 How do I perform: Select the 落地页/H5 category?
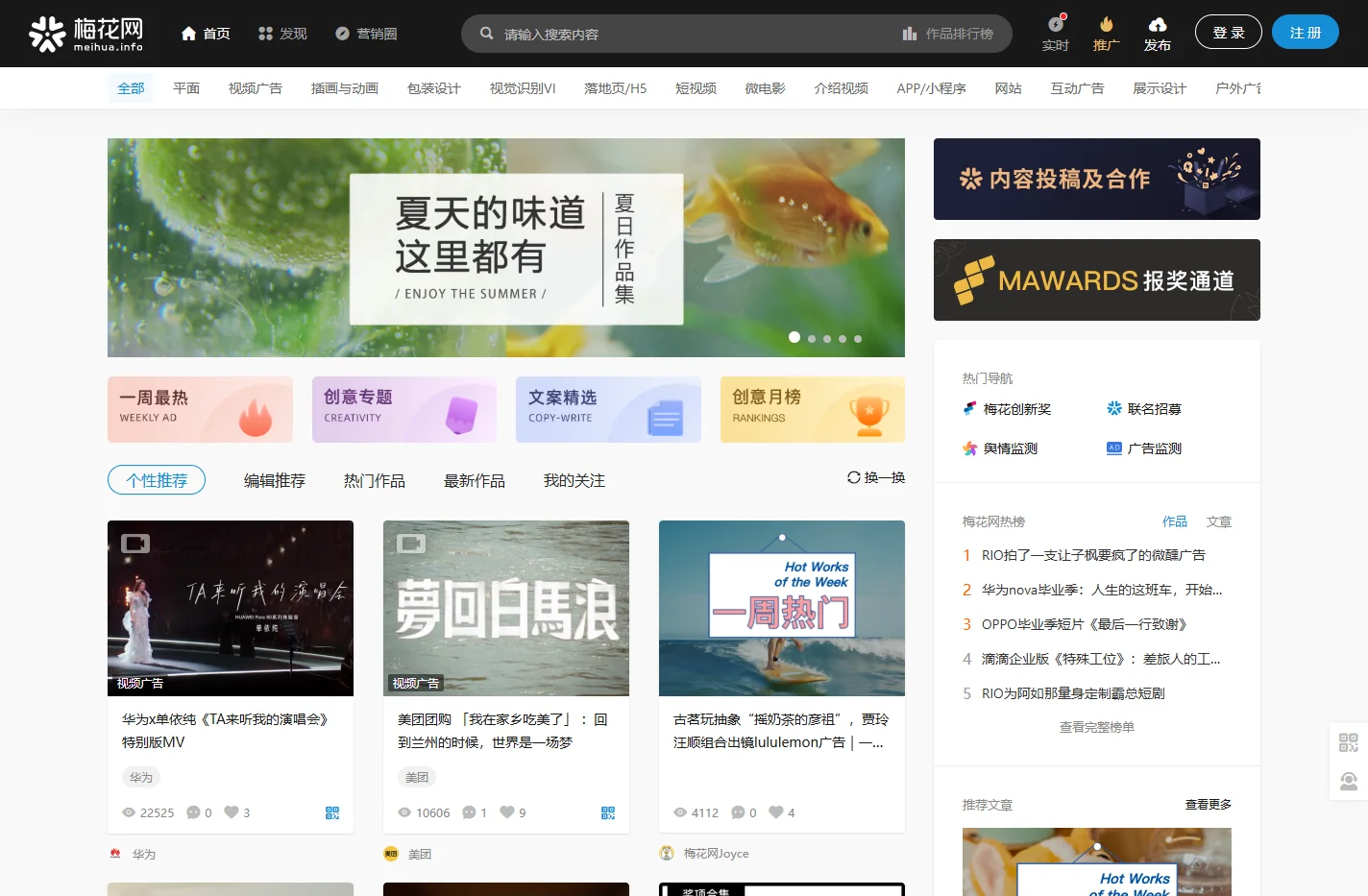(615, 88)
